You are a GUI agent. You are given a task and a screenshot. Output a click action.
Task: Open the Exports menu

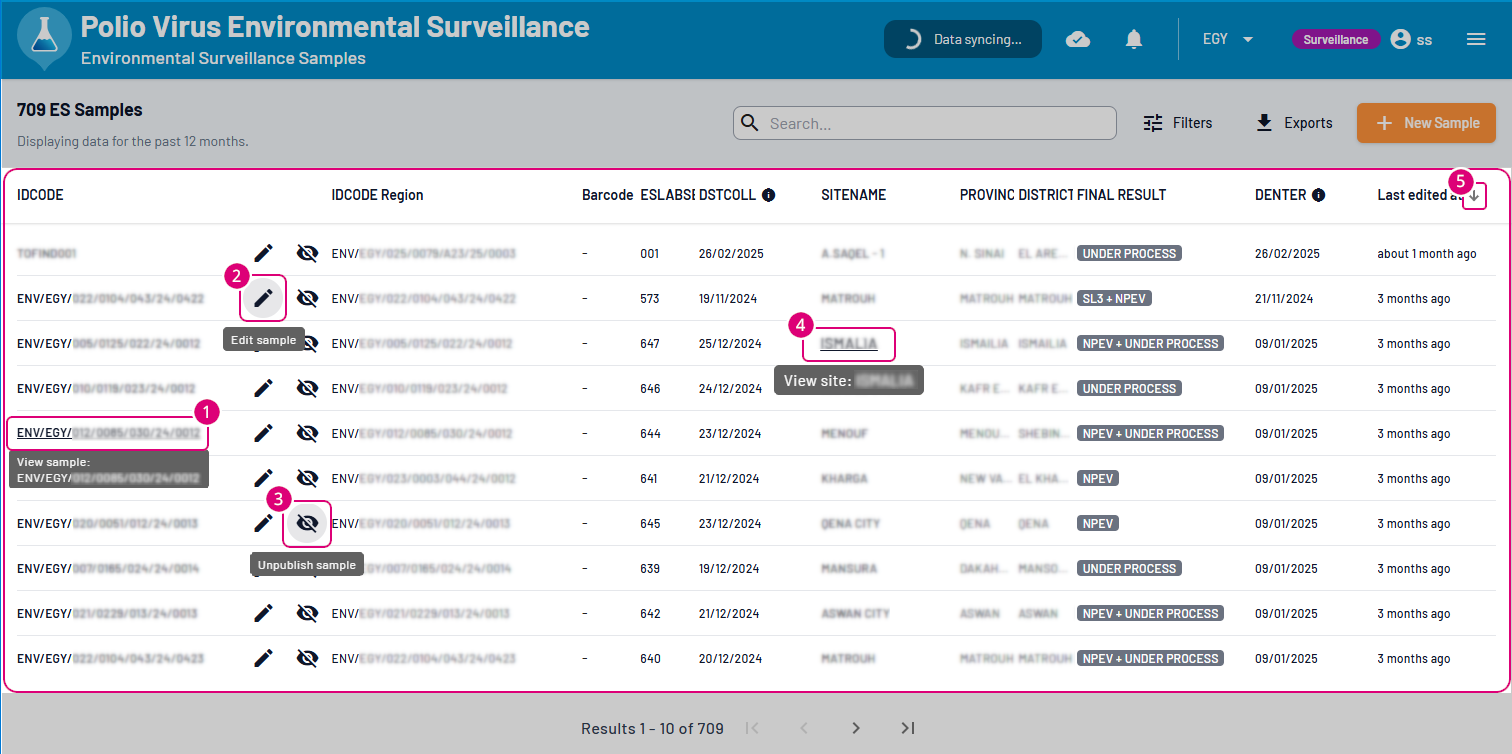point(1294,123)
